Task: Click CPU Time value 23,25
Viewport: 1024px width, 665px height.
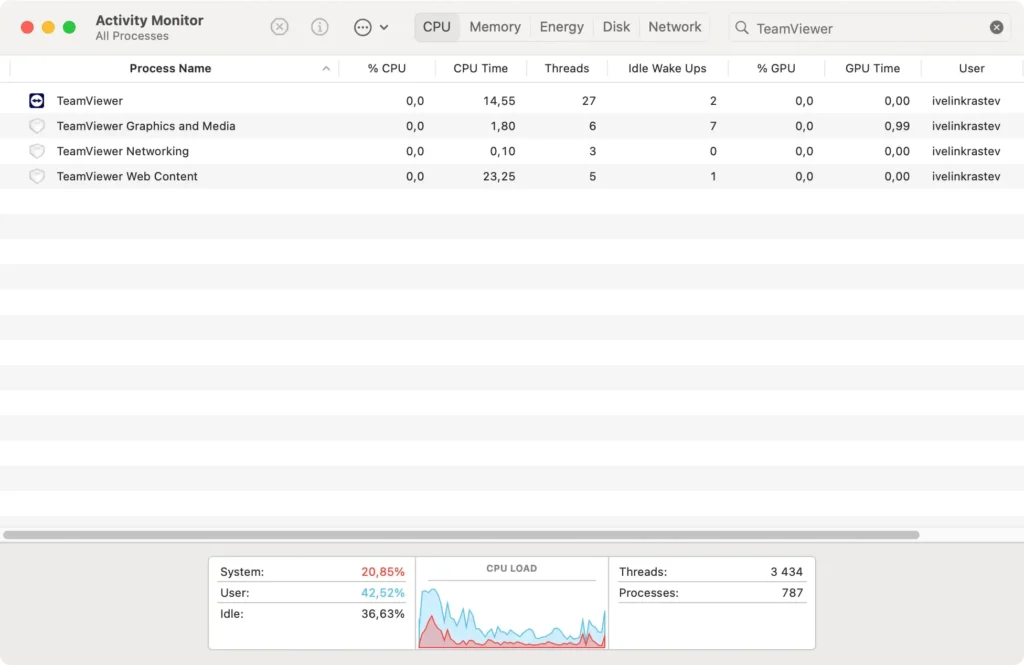Action: tap(499, 176)
